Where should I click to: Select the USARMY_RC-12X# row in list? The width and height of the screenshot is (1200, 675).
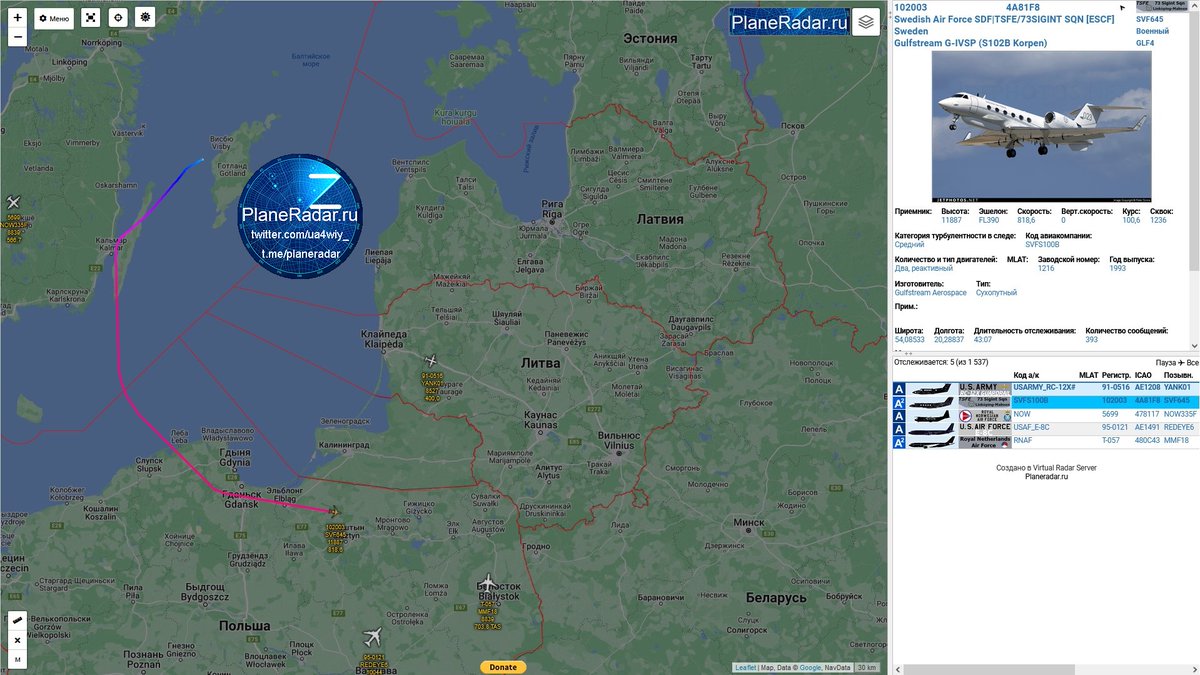(1046, 387)
